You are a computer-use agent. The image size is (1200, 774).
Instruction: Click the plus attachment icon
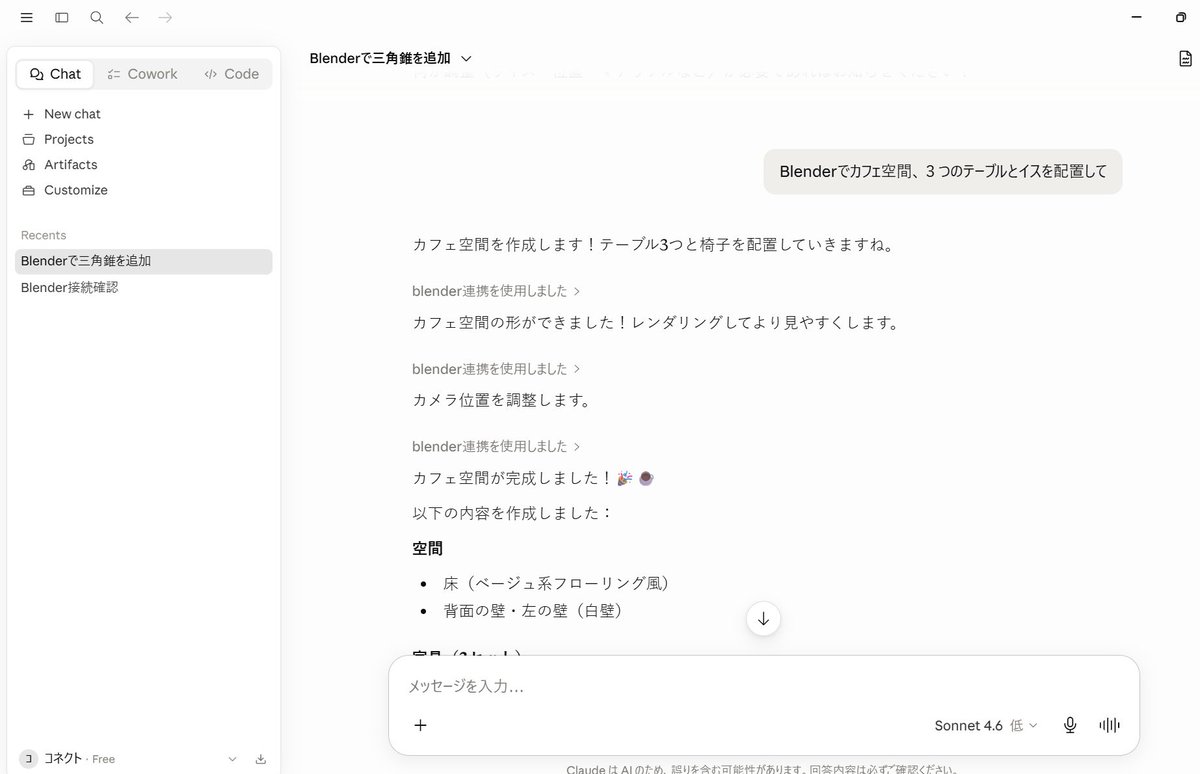(x=421, y=725)
